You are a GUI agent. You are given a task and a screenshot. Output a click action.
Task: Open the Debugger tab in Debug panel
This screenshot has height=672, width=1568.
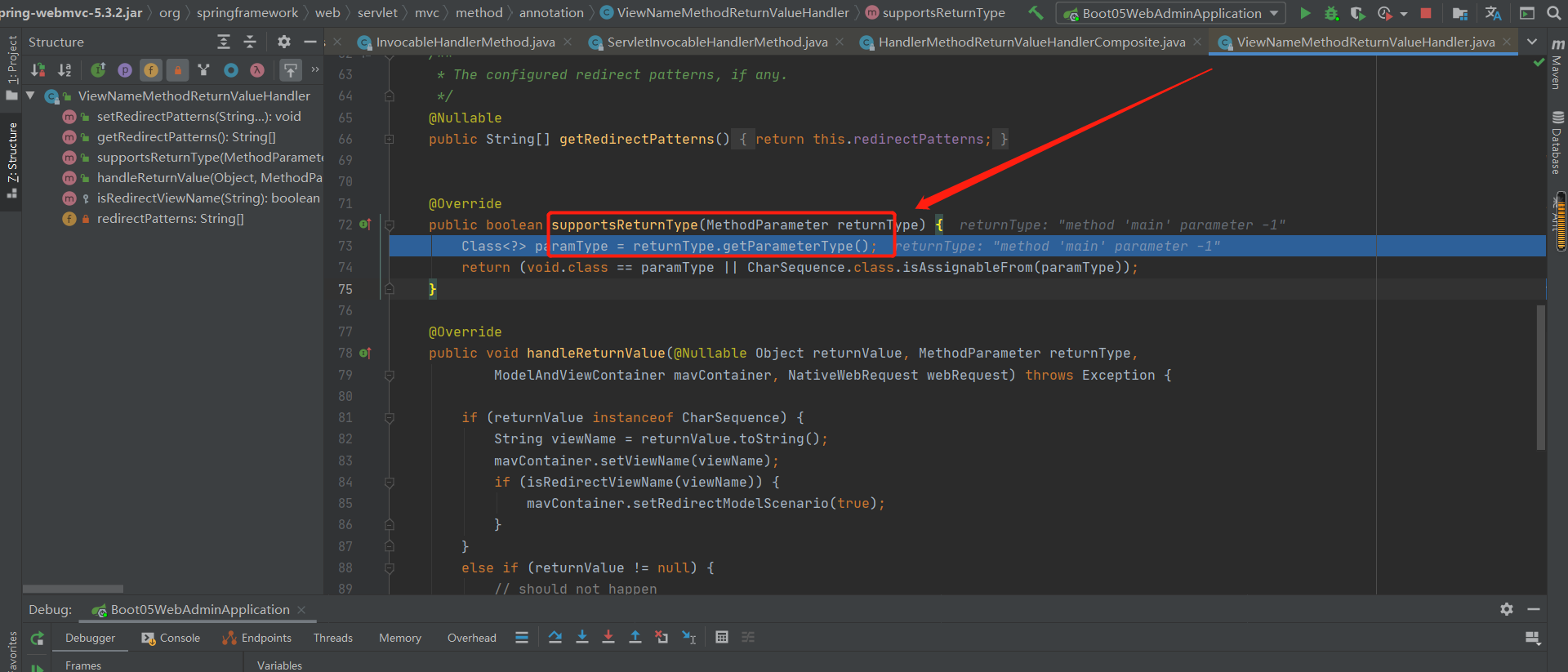pyautogui.click(x=90, y=638)
